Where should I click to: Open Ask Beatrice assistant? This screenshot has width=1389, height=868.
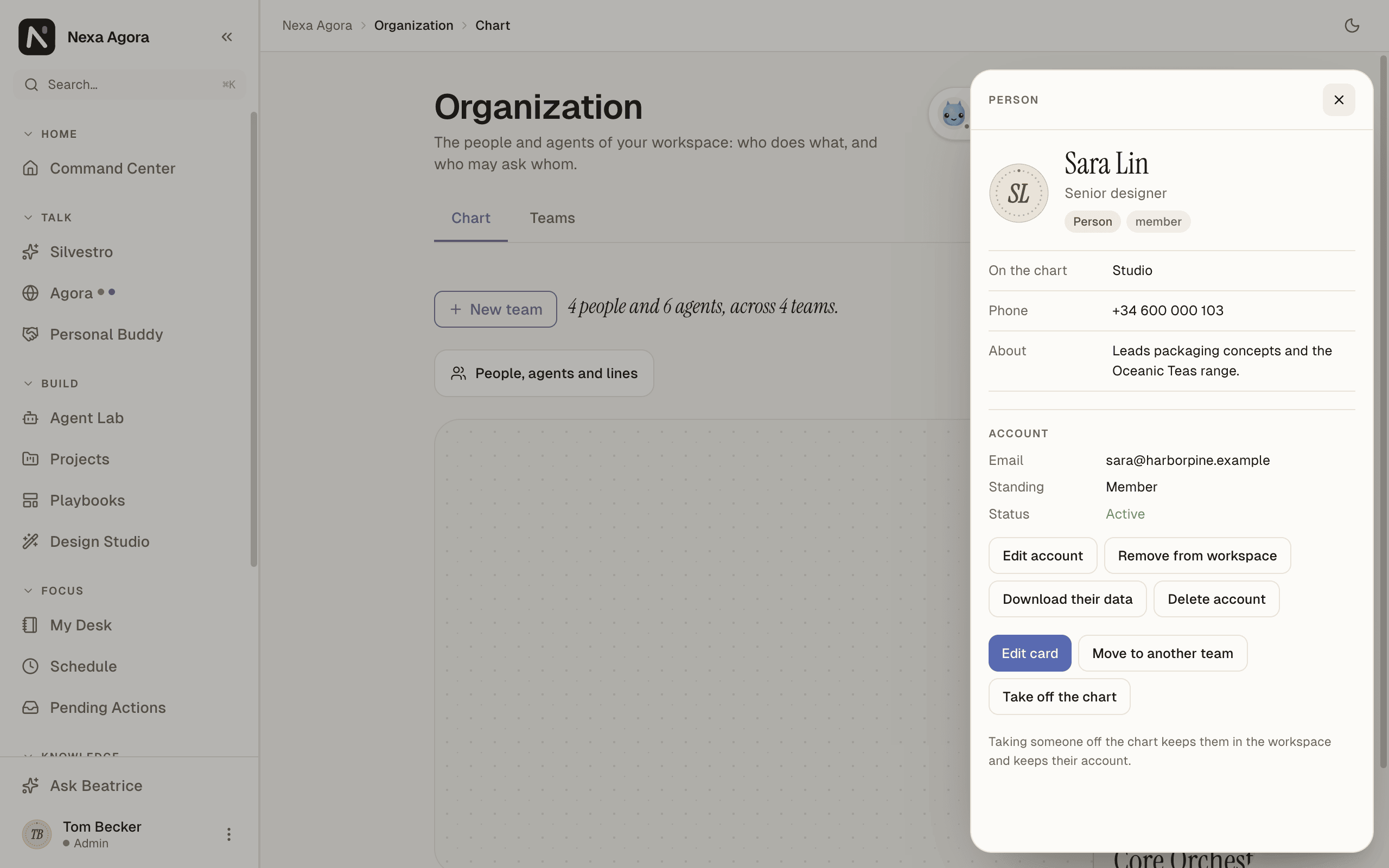coord(129,786)
